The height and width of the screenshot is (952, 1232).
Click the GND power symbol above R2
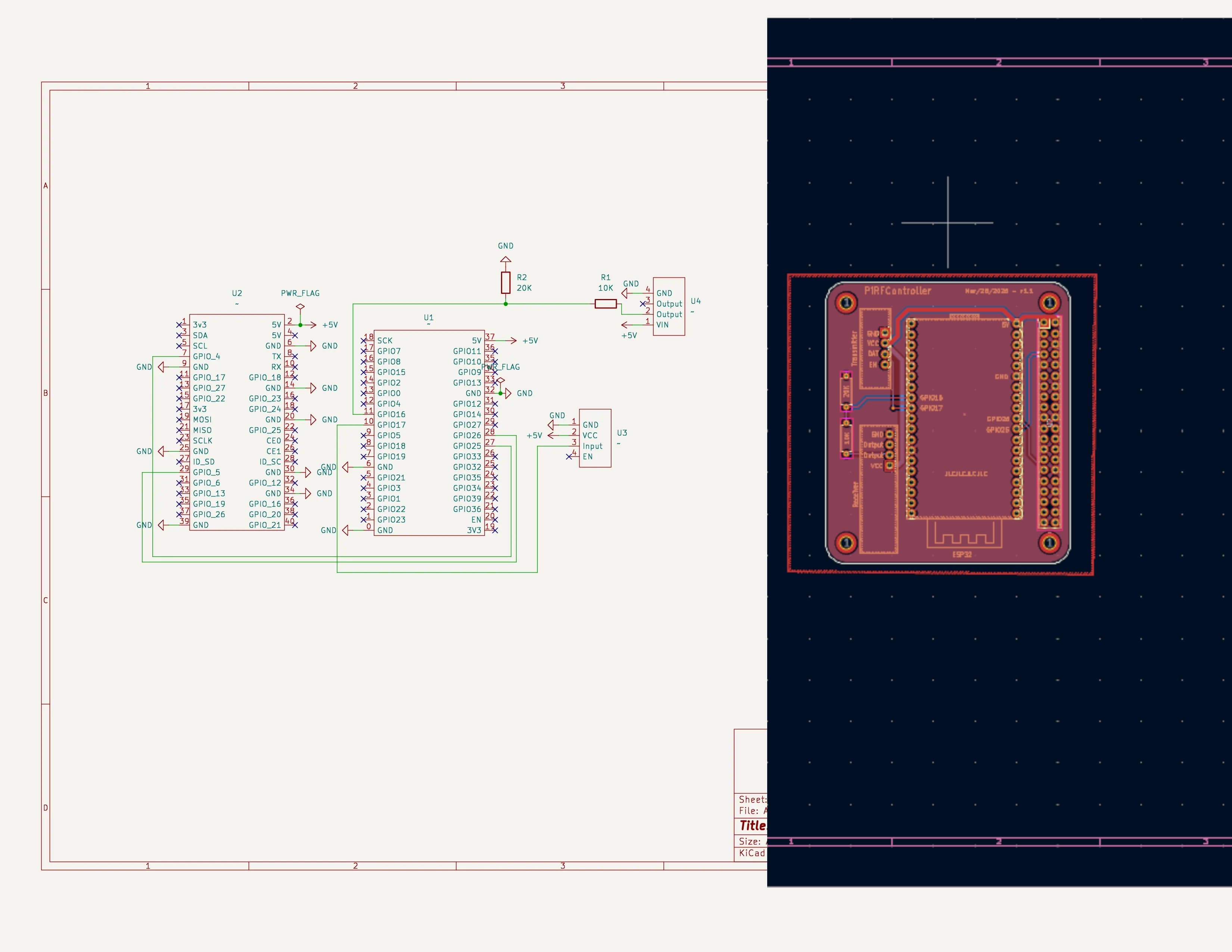(x=505, y=260)
